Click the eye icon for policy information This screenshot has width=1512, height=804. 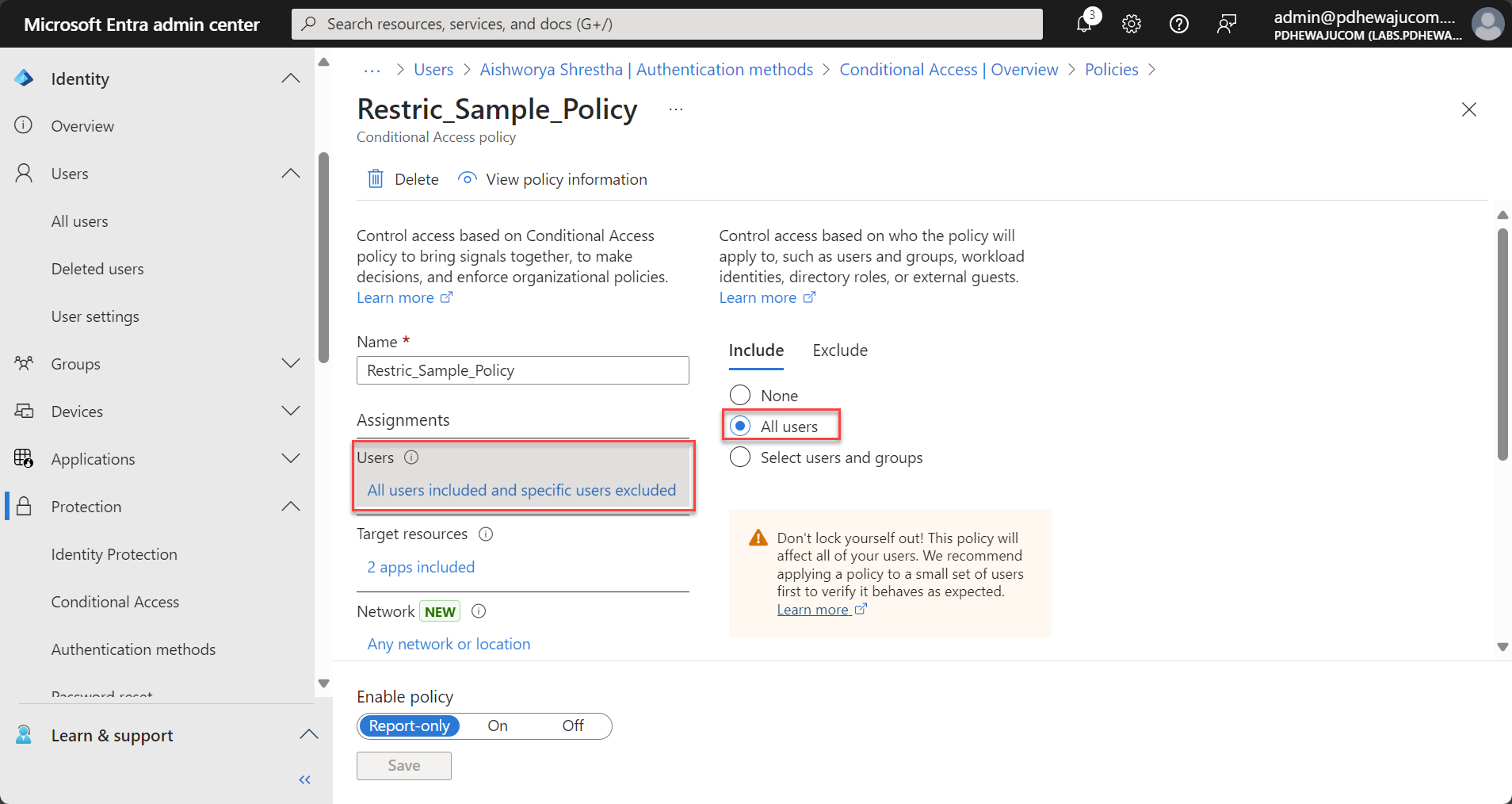click(x=468, y=178)
